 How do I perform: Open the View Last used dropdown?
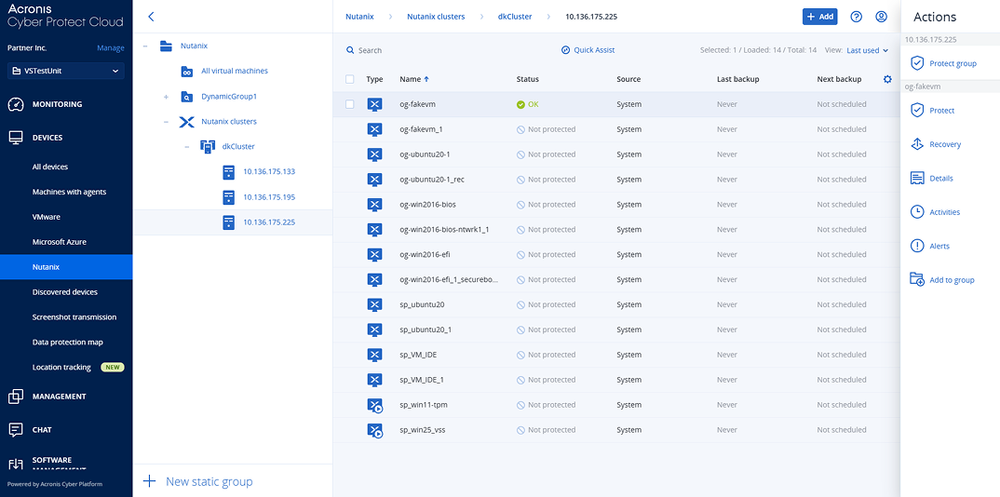pos(867,50)
